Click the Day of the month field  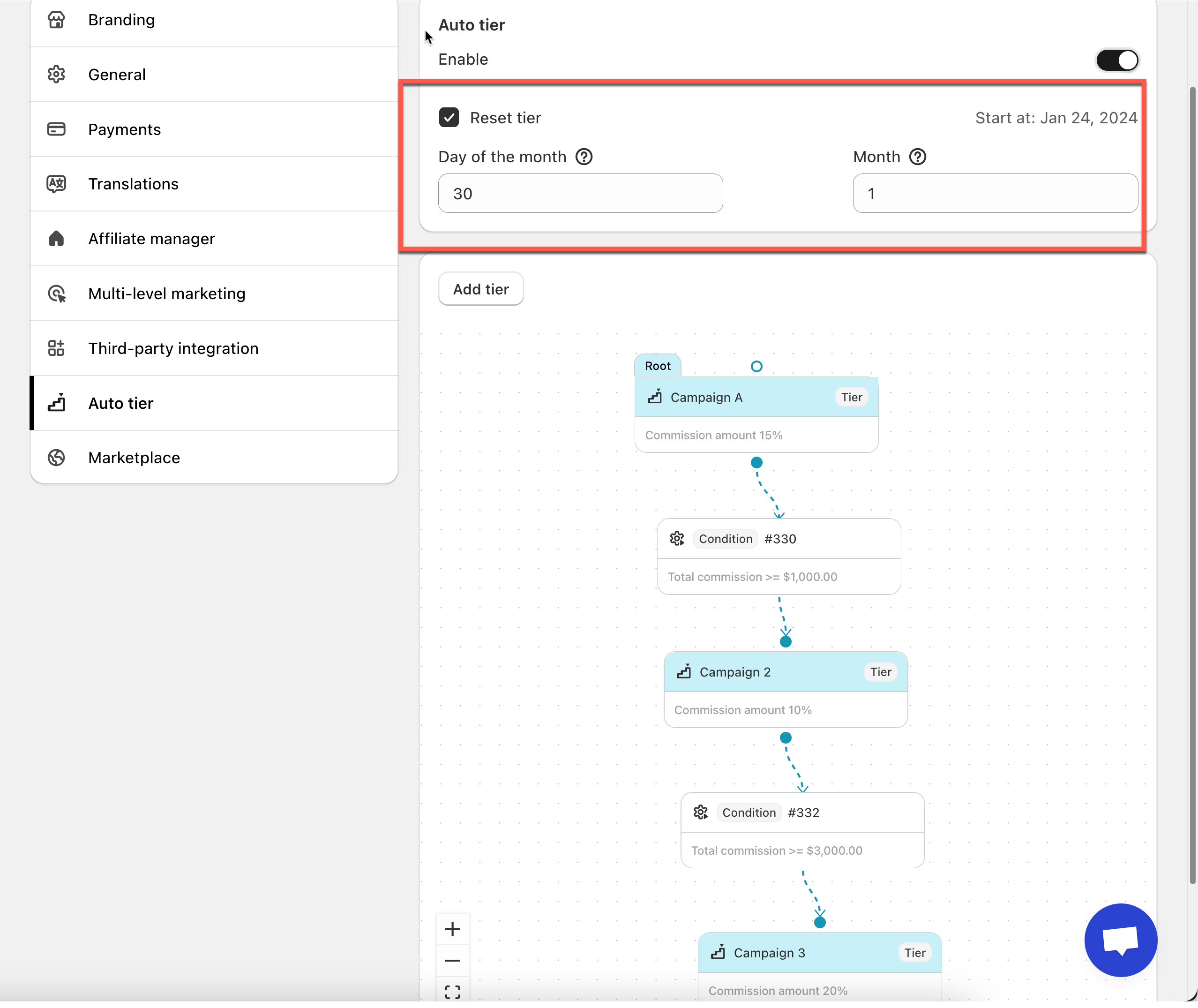580,194
